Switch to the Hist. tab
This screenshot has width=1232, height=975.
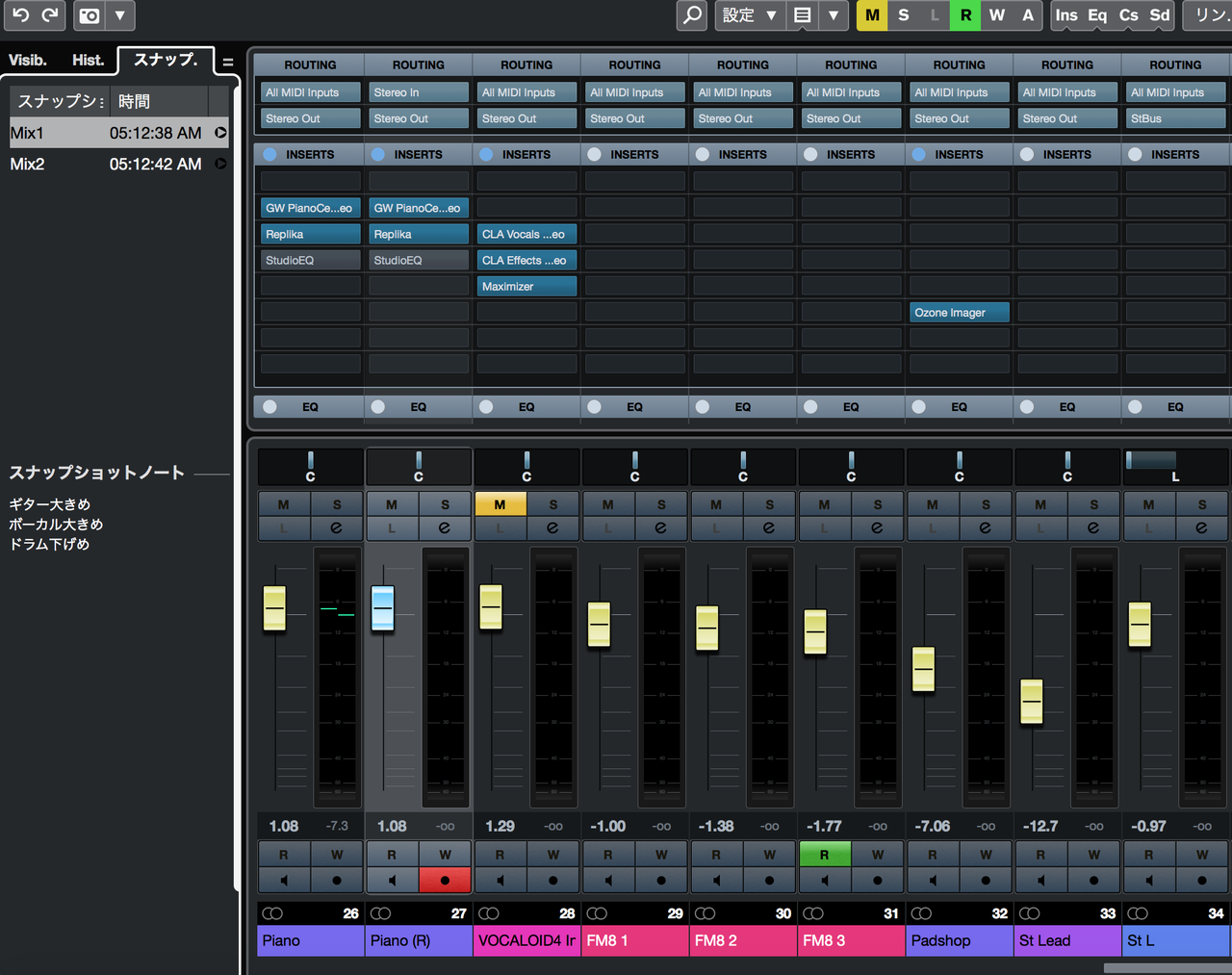pos(88,60)
